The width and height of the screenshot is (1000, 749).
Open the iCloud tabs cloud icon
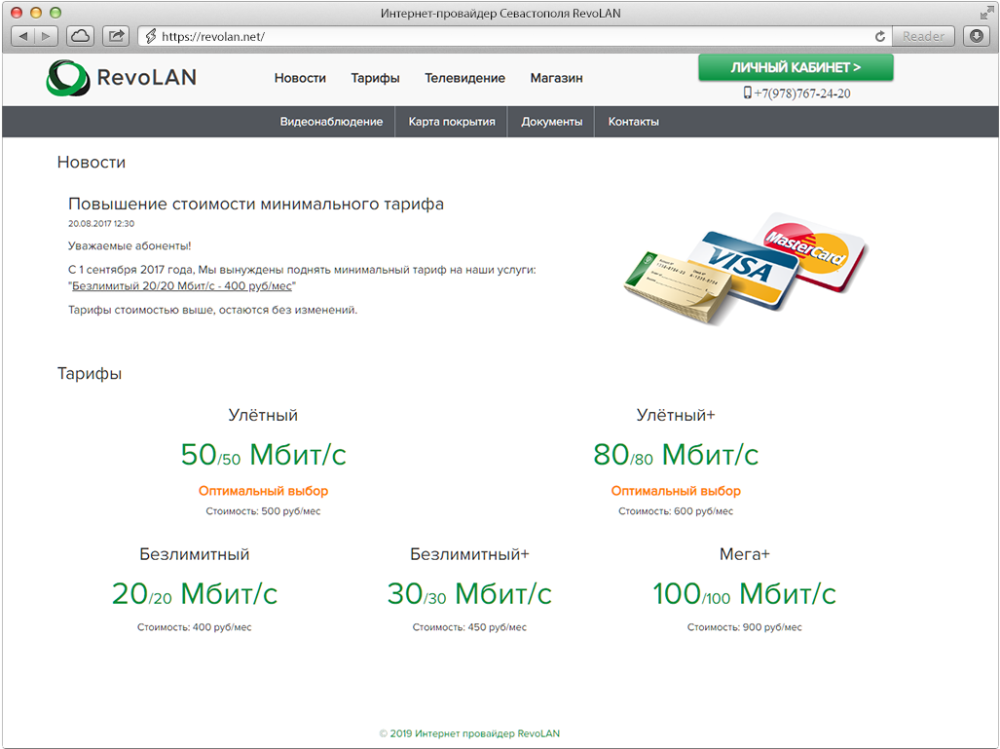pyautogui.click(x=80, y=36)
